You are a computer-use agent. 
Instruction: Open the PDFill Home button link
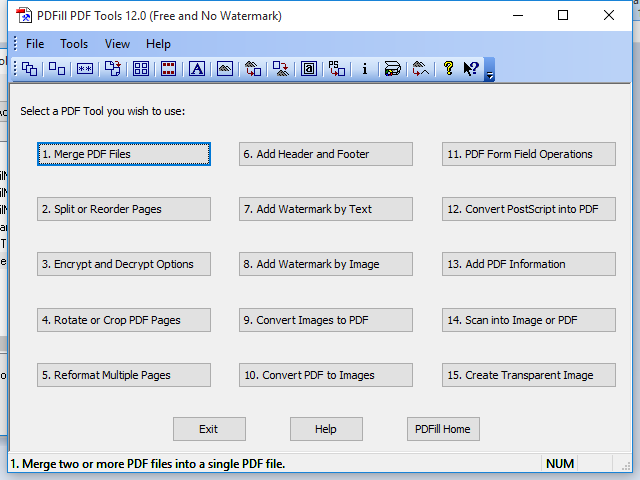coord(443,429)
